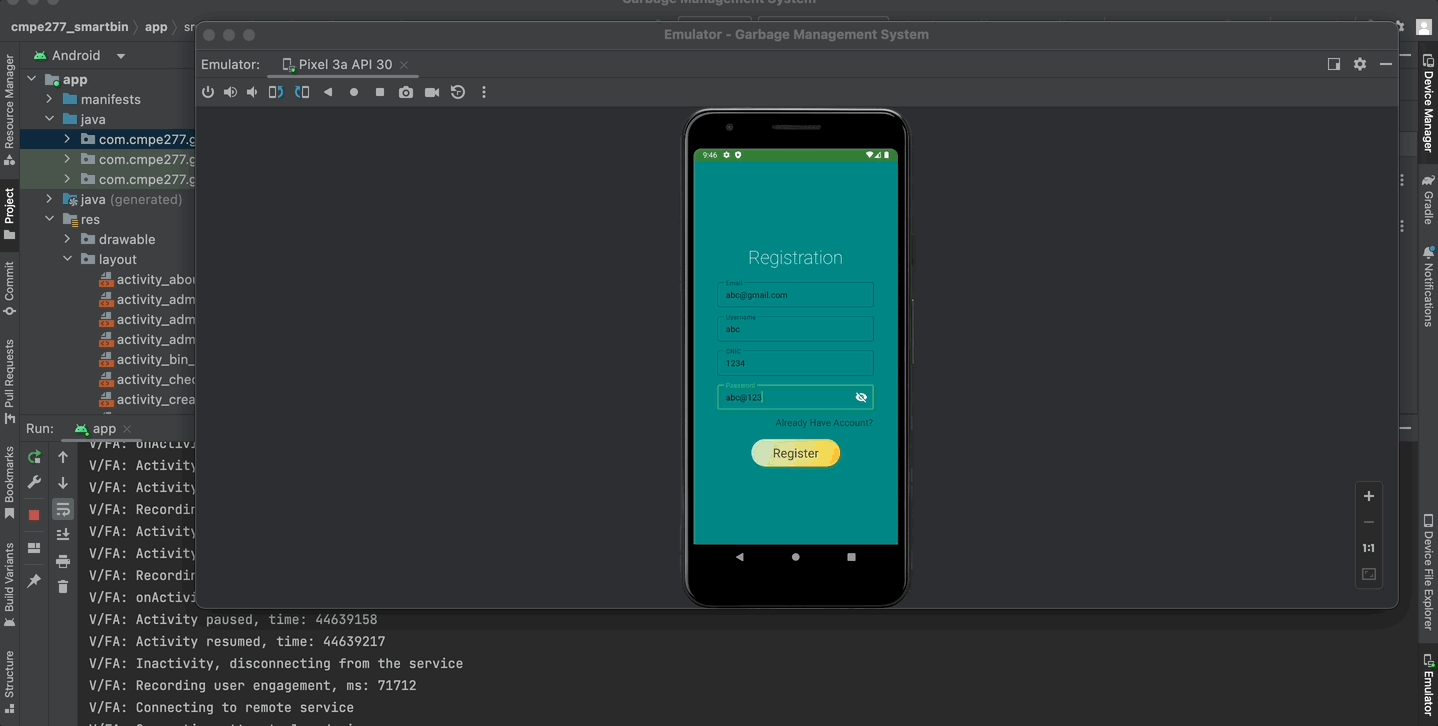The height and width of the screenshot is (726, 1438).
Task: Clear all console output with trash icon
Action: [x=63, y=587]
